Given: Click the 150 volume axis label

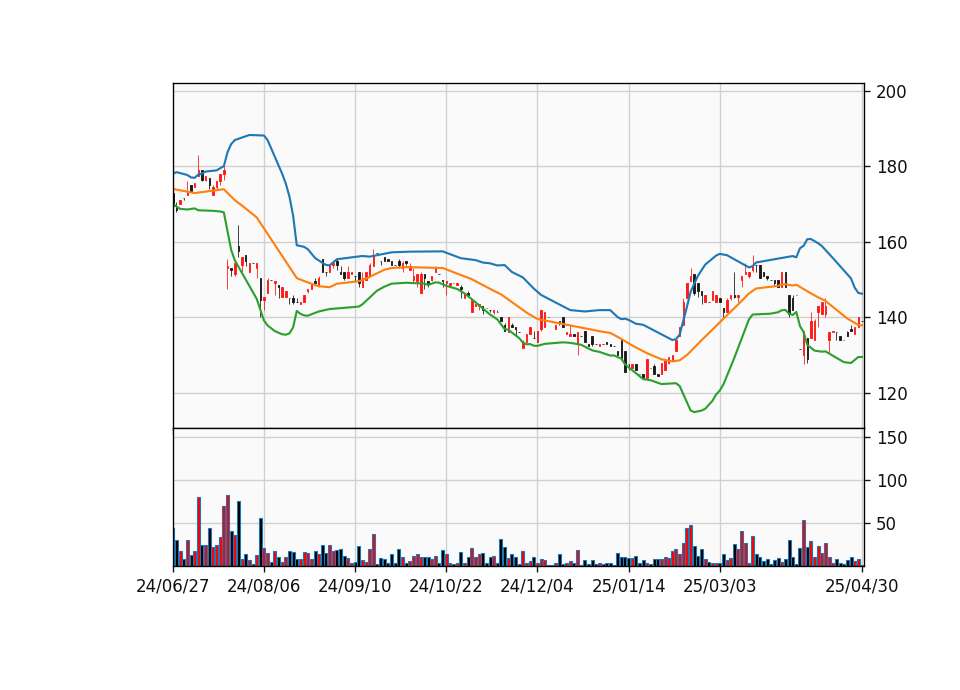Looking at the screenshot, I should point(891,438).
